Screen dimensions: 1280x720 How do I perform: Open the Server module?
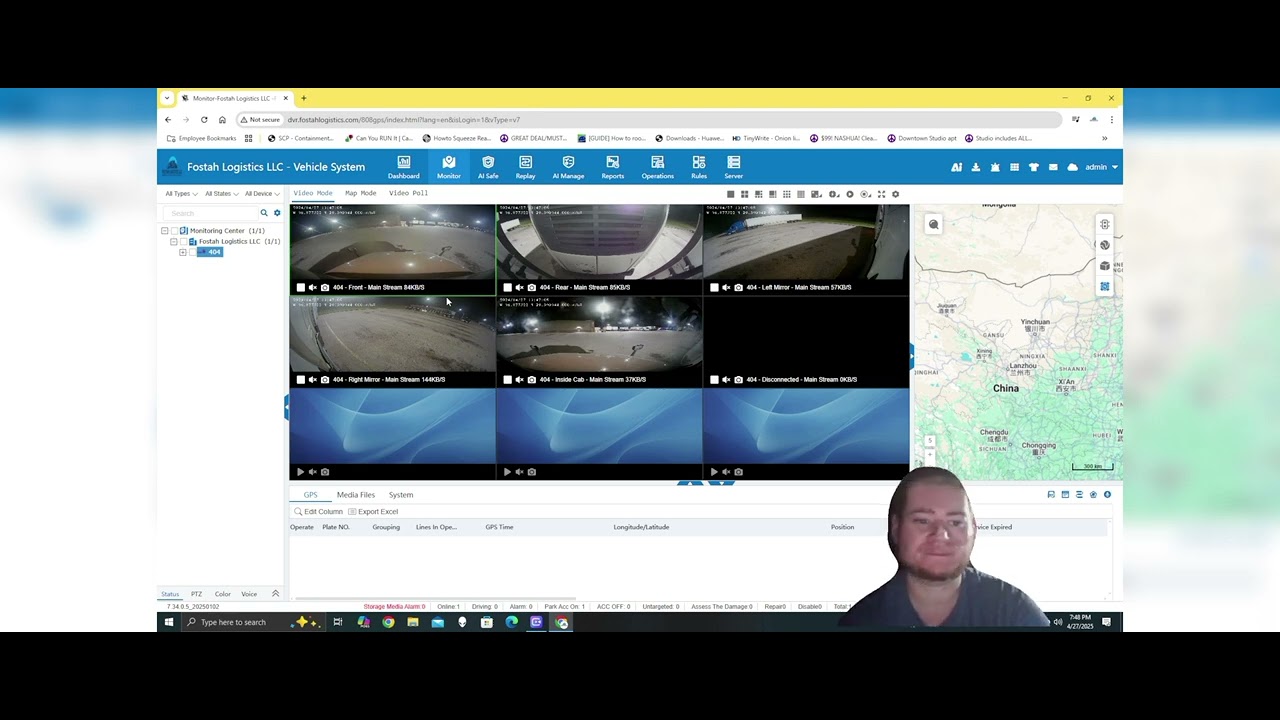pos(733,167)
